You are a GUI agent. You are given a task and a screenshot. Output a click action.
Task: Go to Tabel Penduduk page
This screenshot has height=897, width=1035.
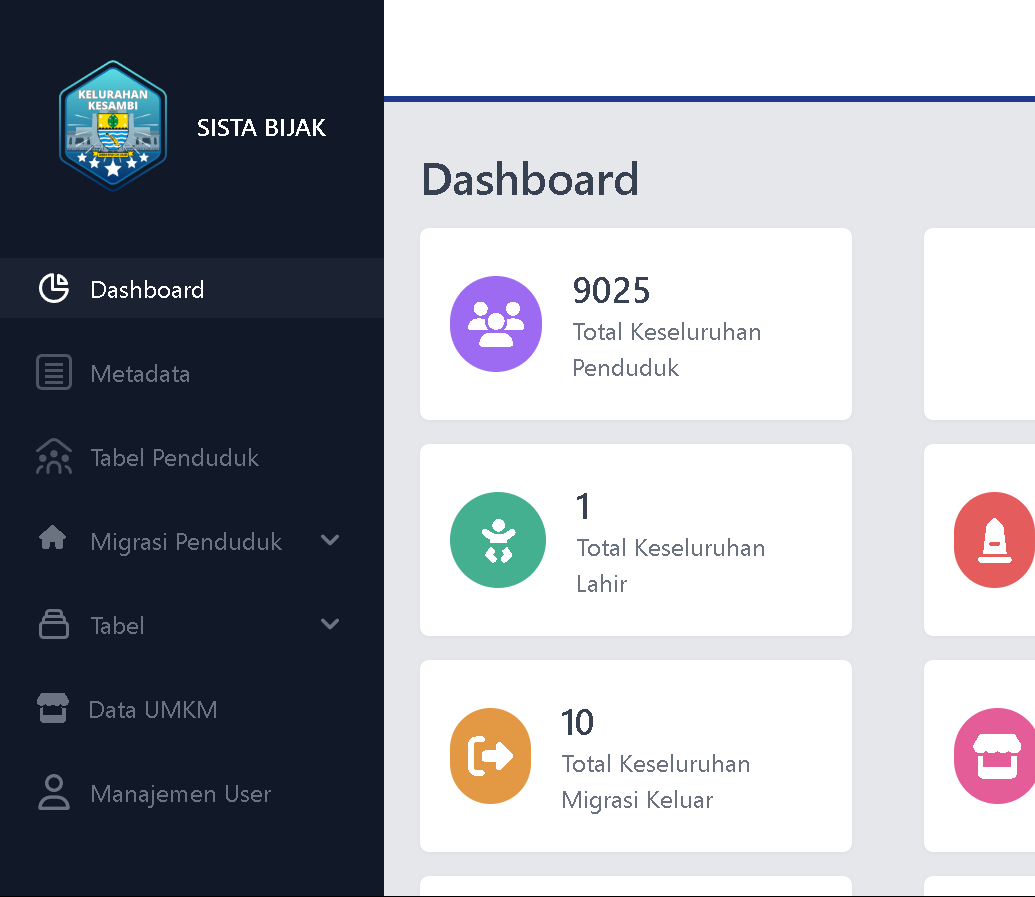tap(174, 458)
